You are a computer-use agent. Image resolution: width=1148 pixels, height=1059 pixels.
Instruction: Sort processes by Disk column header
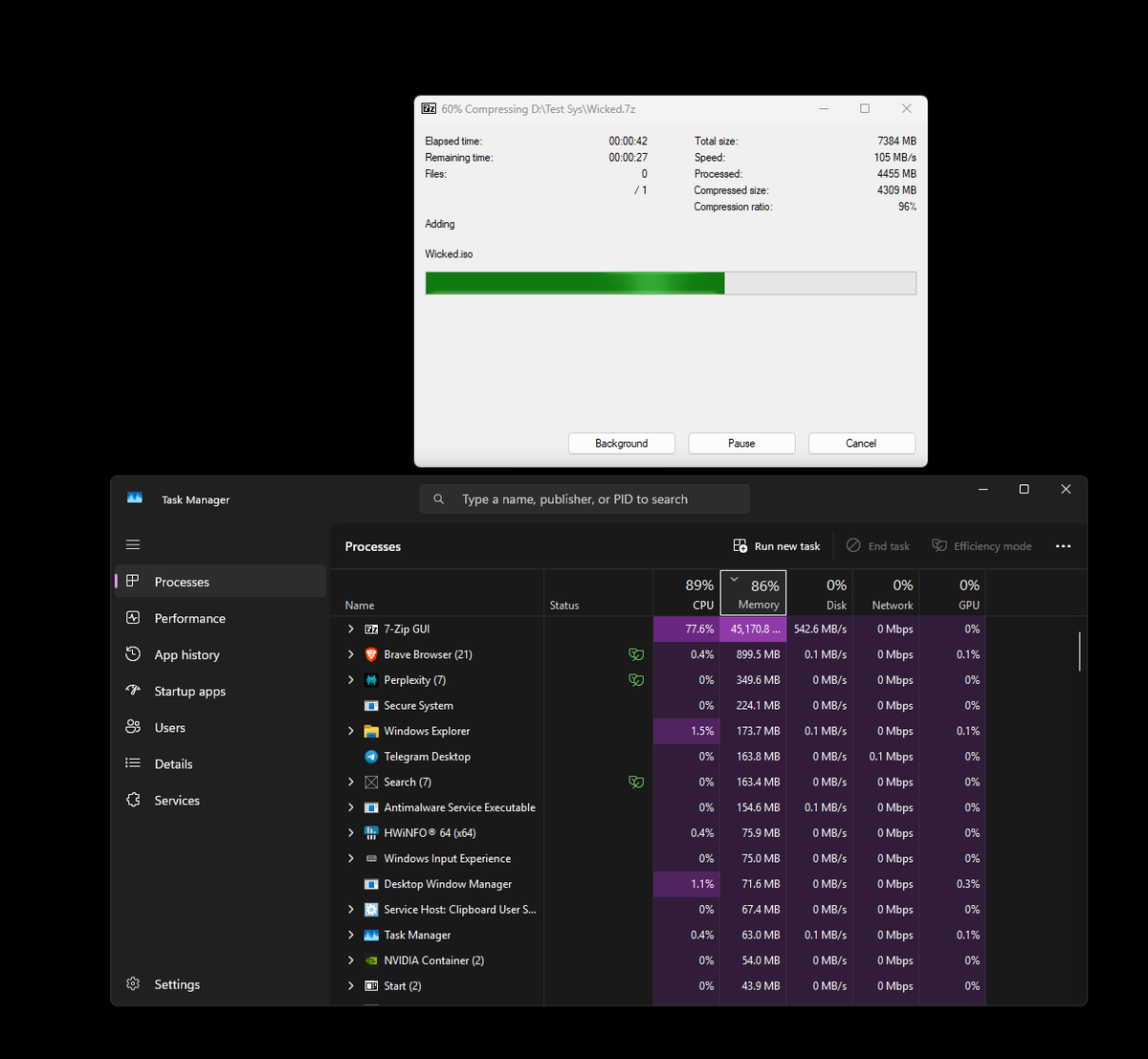tap(820, 593)
